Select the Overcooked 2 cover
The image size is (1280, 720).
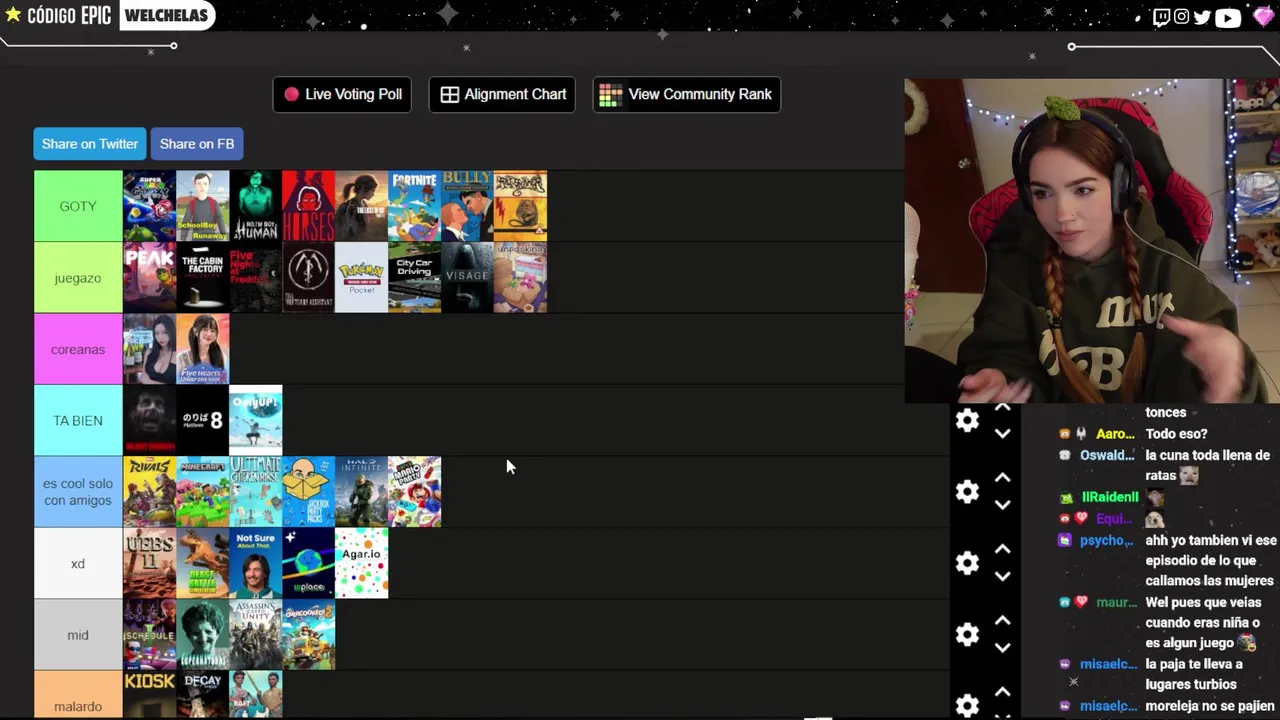pyautogui.click(x=308, y=635)
